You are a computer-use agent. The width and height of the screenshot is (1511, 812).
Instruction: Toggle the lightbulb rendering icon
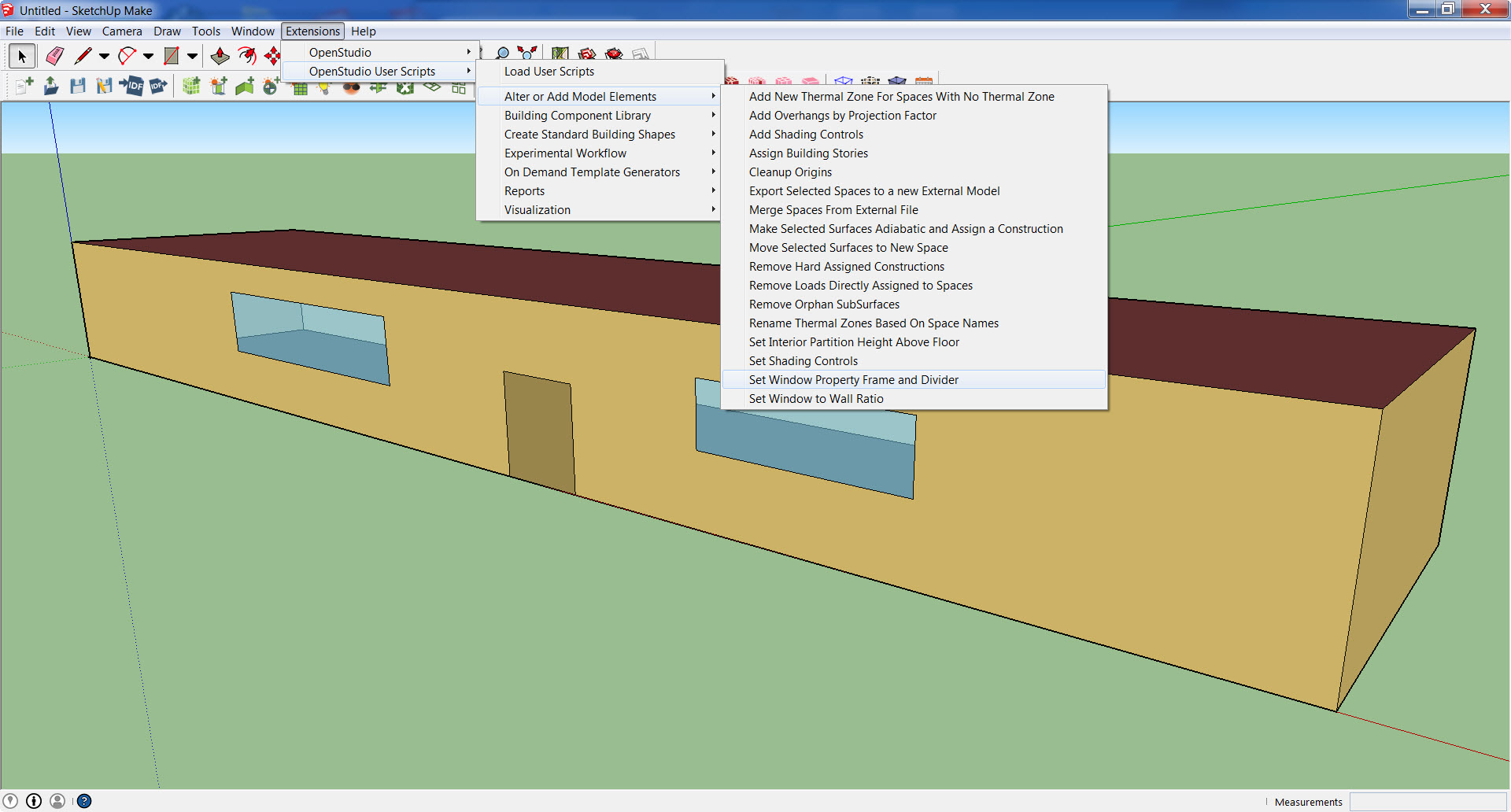325,87
